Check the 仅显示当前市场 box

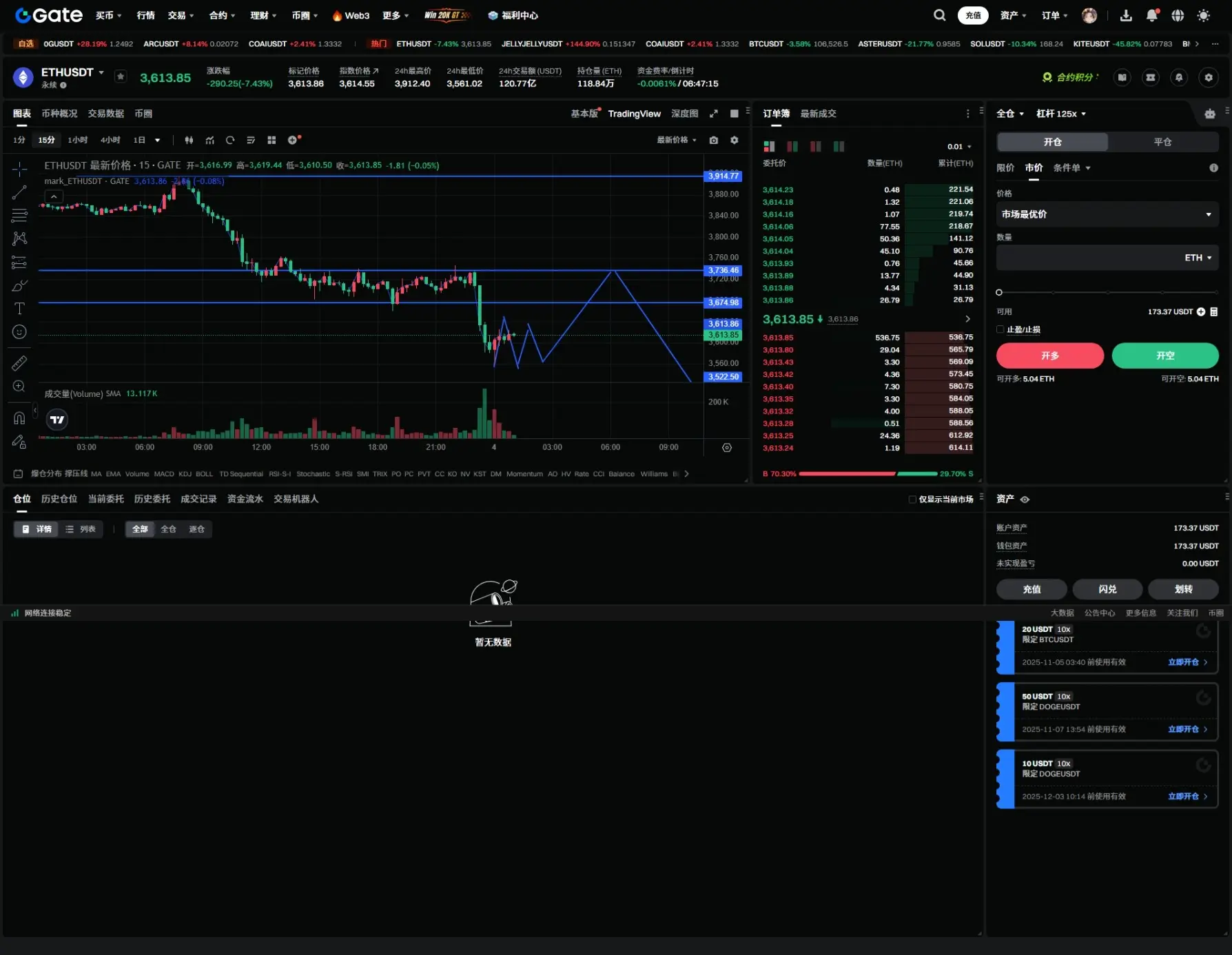(x=912, y=500)
